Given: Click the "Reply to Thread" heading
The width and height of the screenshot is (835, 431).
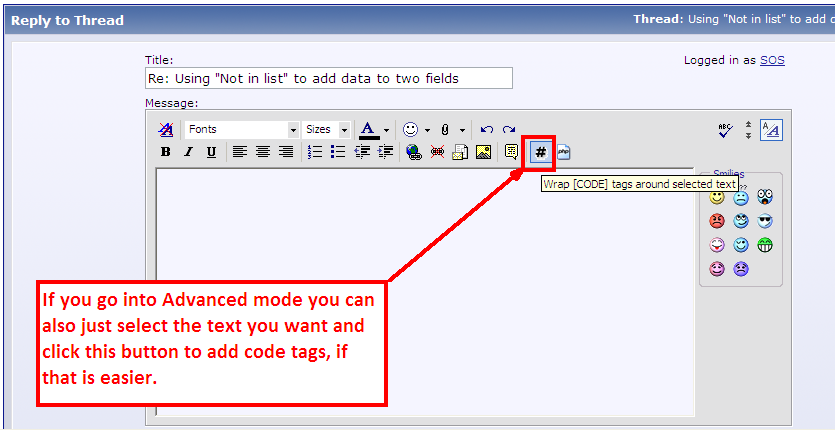Looking at the screenshot, I should click(x=68, y=20).
